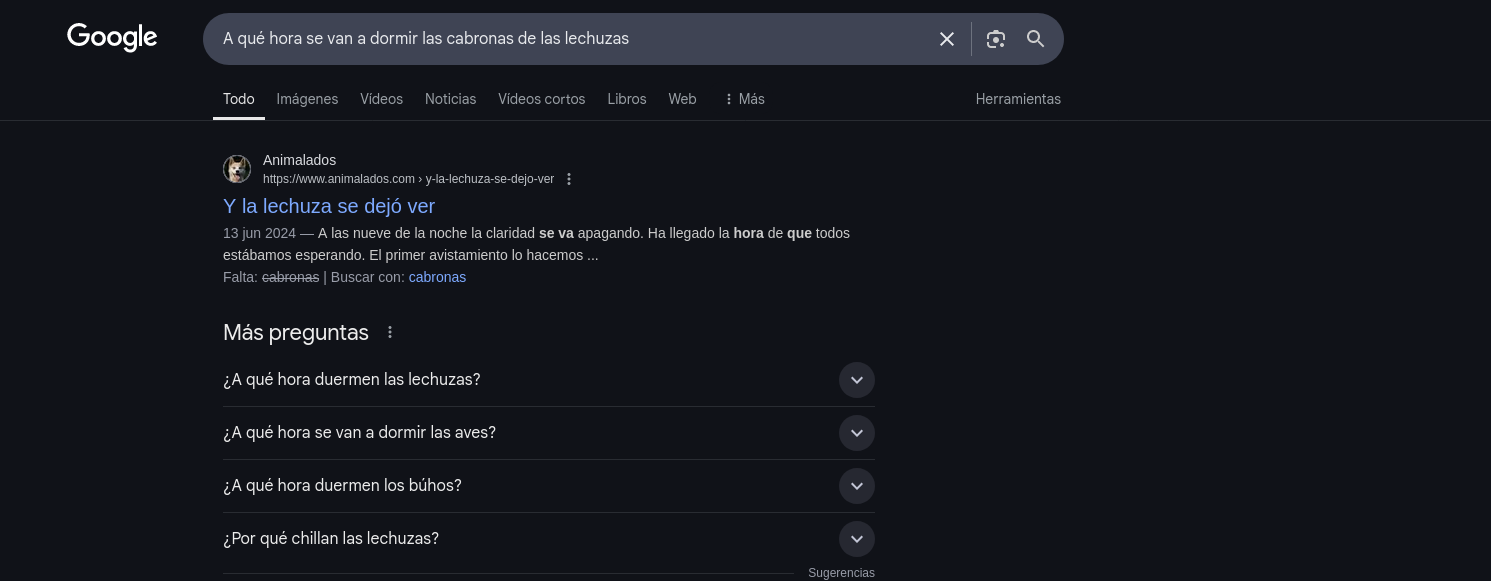Expand "¿Por qué chillan las lechuzas?"
This screenshot has width=1491, height=581.
549,539
